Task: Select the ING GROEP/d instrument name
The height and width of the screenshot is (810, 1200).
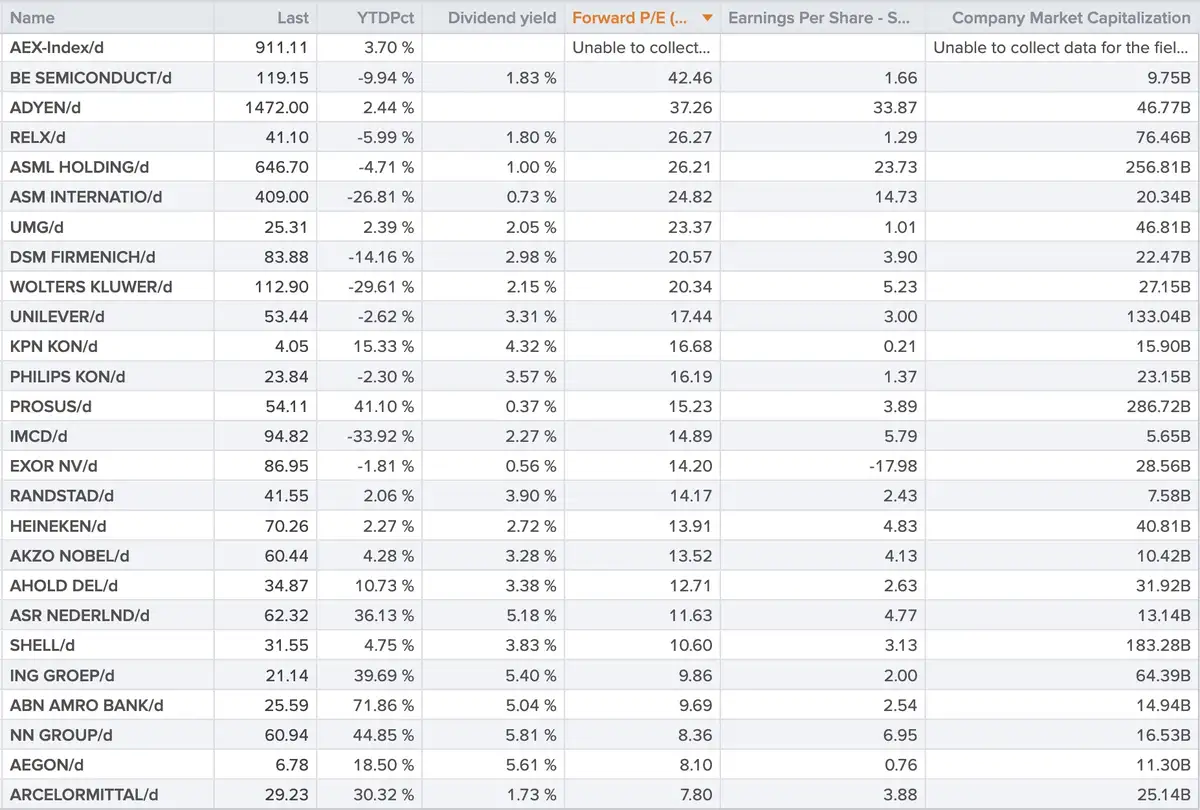Action: click(62, 677)
